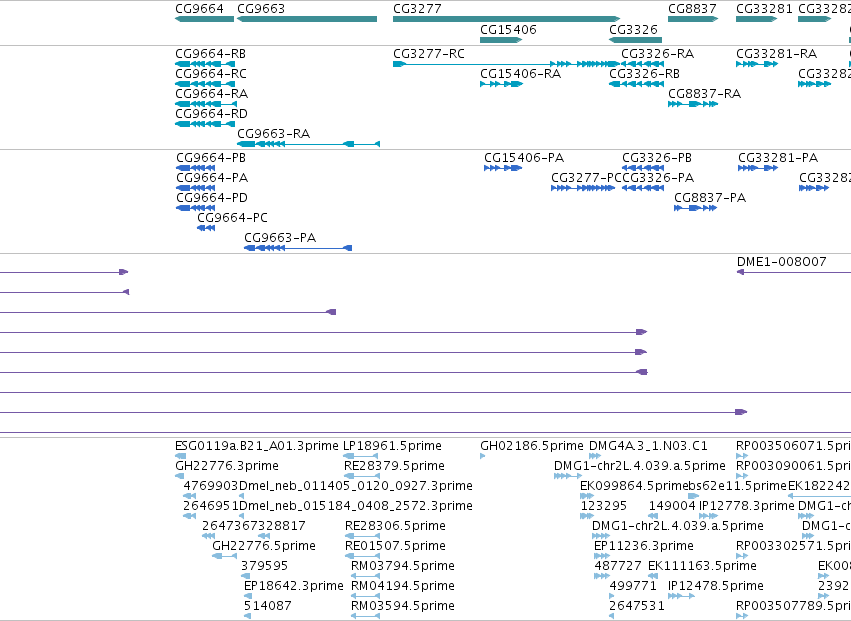Viewport: 851px width, 621px height.
Task: Open EST RM03594.5prime
Action: (x=403, y=606)
